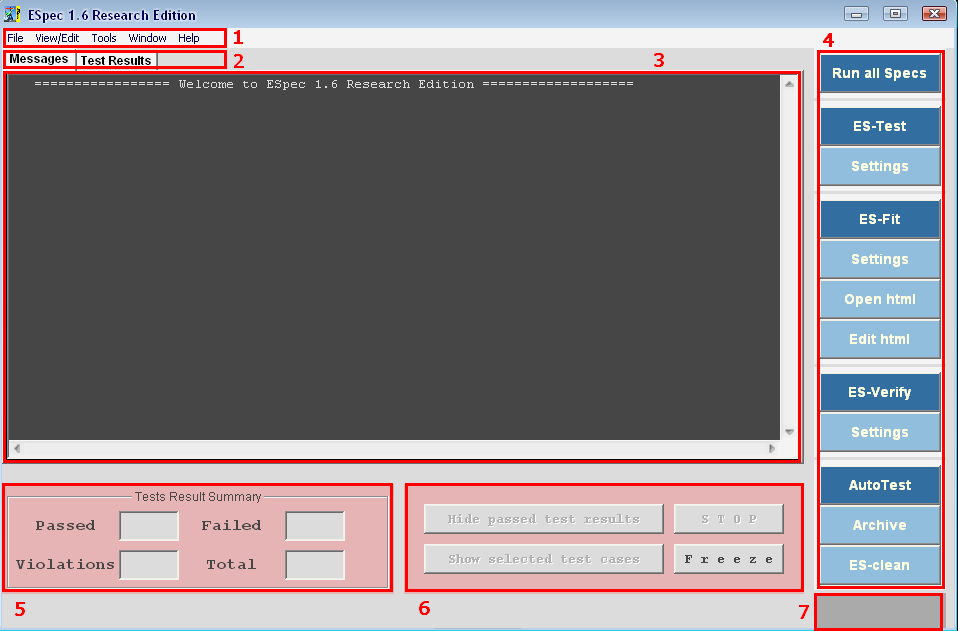This screenshot has height=631, width=958.
Task: Run ES-clean
Action: point(879,565)
